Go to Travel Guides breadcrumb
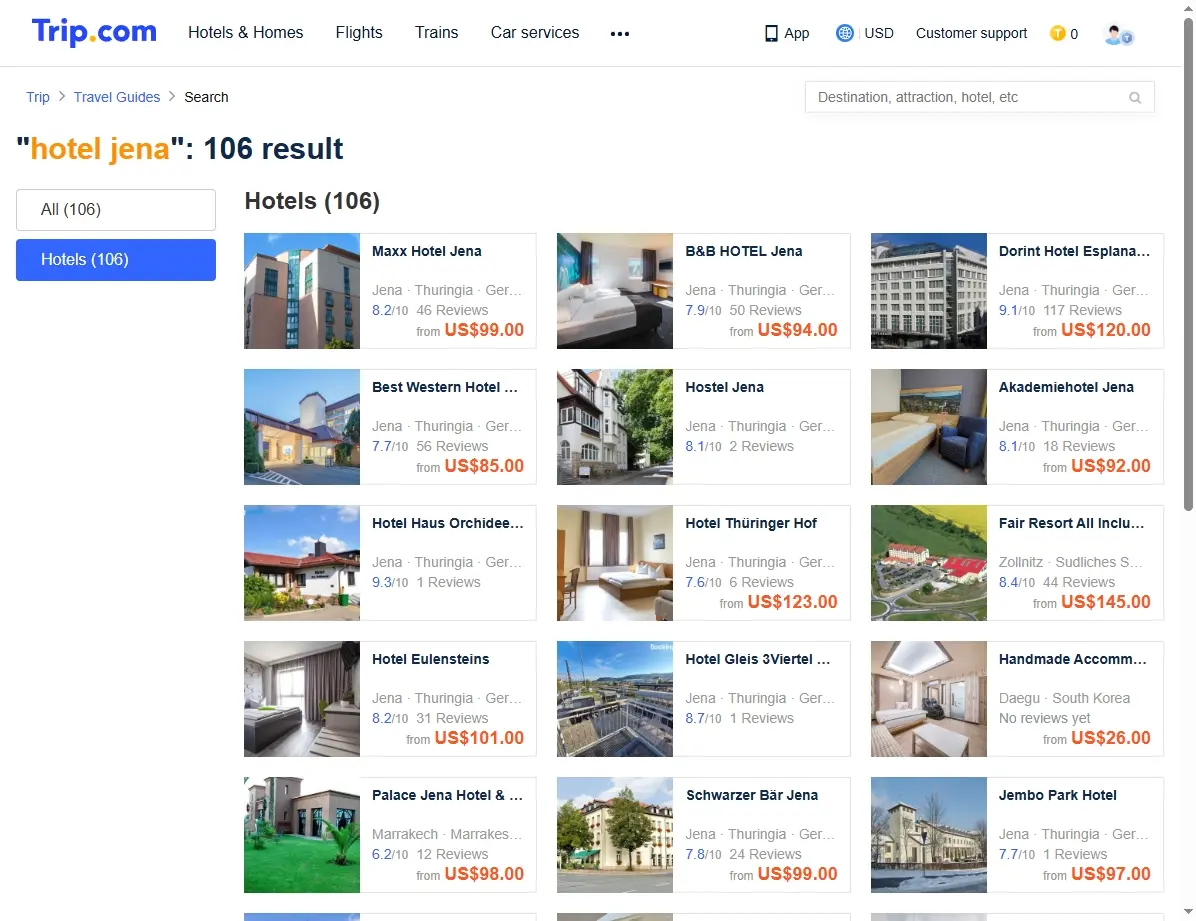The height and width of the screenshot is (921, 1196). click(x=117, y=97)
